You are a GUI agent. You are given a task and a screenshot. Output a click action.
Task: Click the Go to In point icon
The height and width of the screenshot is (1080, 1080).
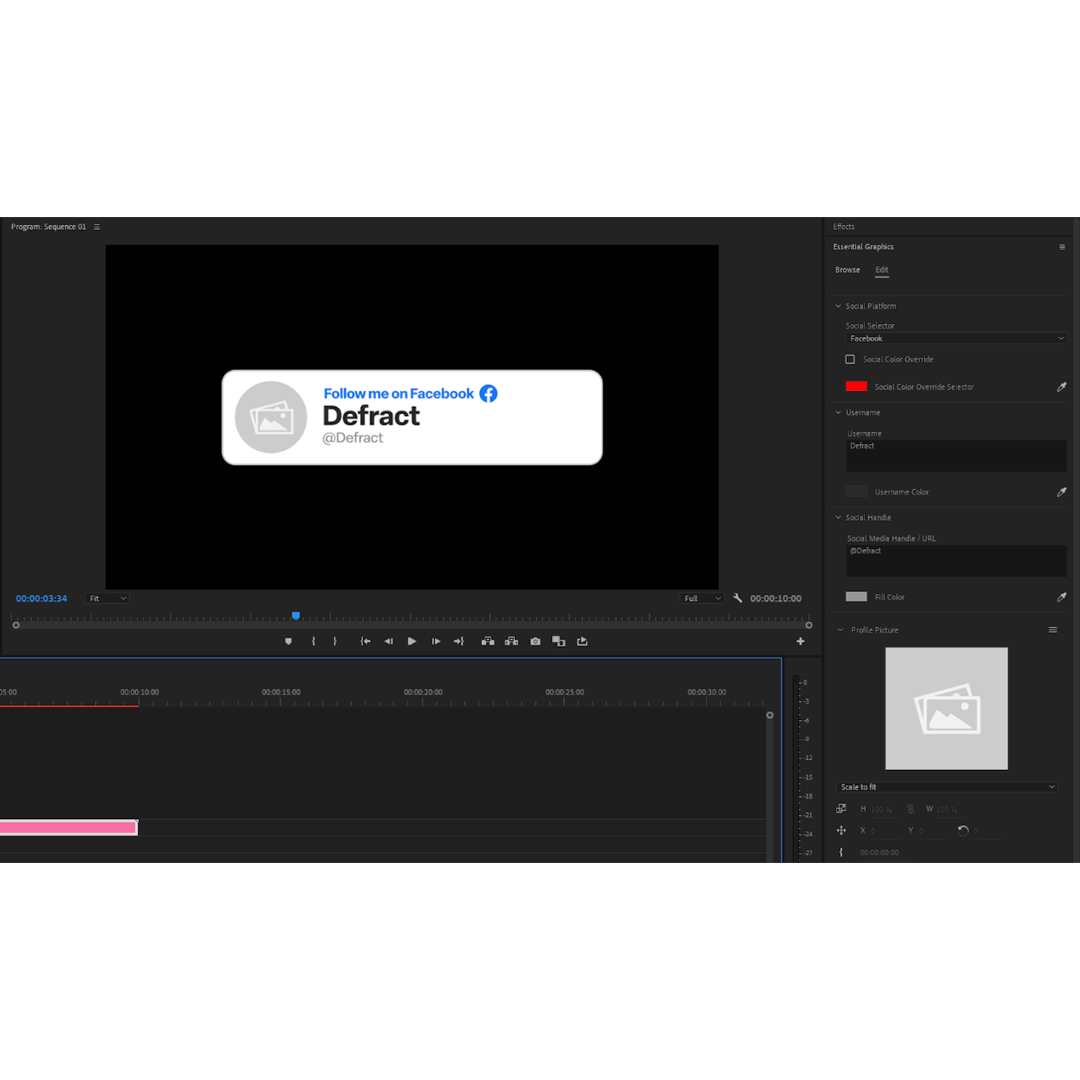(x=365, y=641)
